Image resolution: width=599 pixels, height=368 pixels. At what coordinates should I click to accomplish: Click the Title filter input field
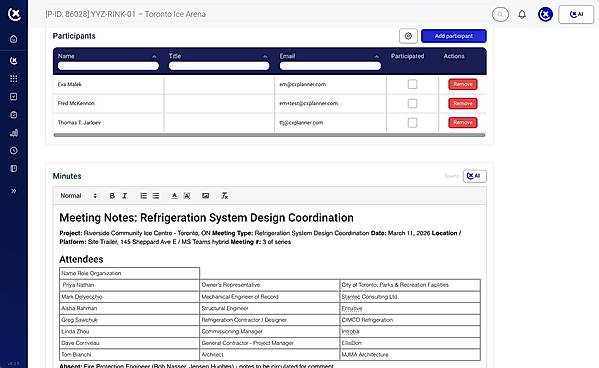219,66
